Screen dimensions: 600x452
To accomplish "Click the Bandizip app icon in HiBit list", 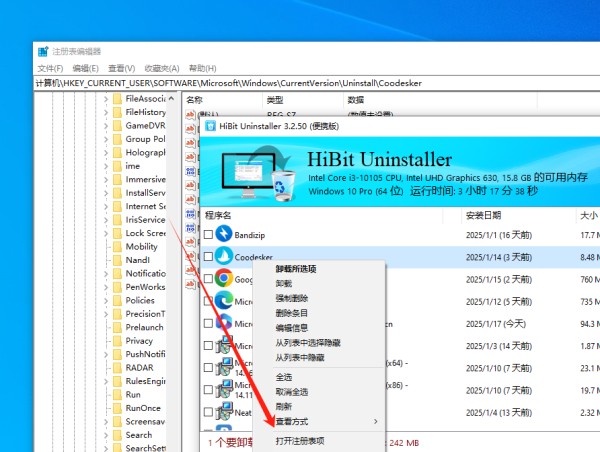I will pyautogui.click(x=224, y=234).
